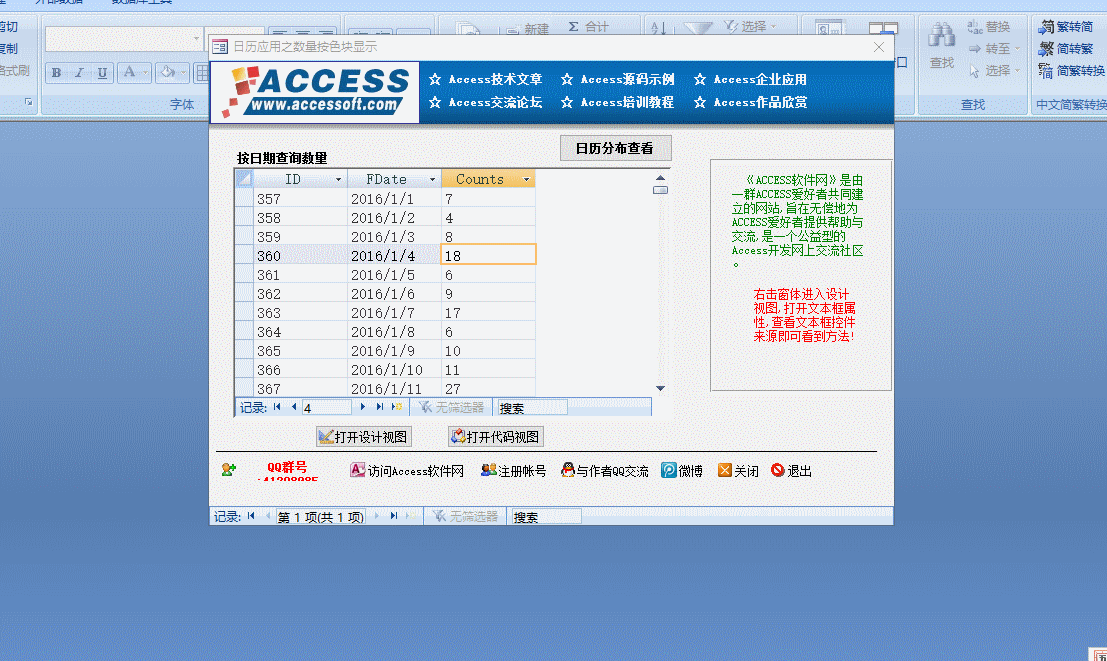Viewport: 1107px width, 661px height.
Task: Open the 选择 select dropdown in Find group
Action: pos(994,71)
